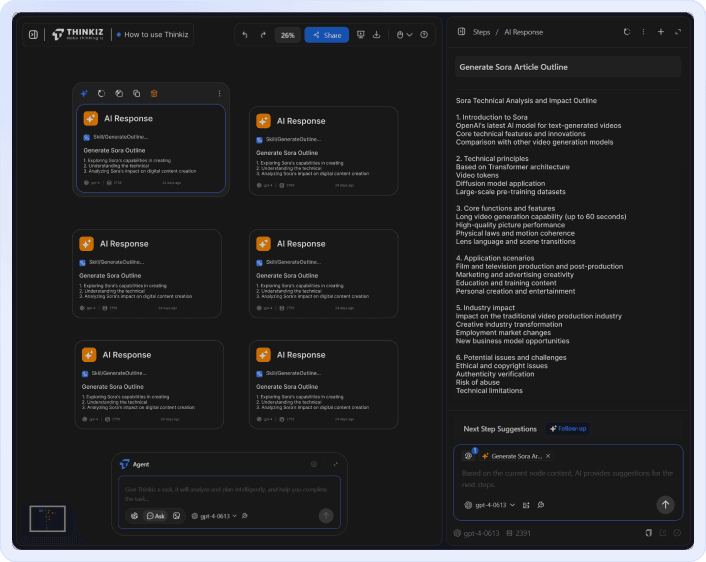Duplicate the selected node via copy icon
Image resolution: width=706 pixels, height=562 pixels.
(x=136, y=94)
